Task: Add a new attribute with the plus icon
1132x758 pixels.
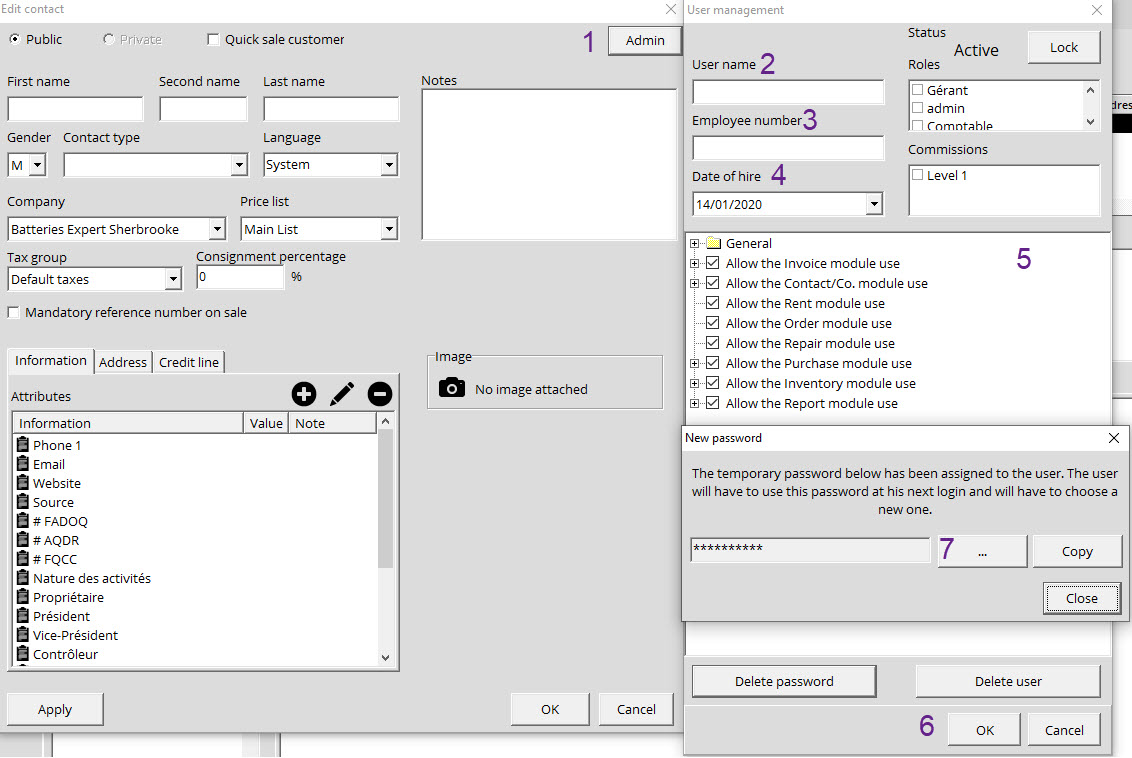Action: coord(304,394)
